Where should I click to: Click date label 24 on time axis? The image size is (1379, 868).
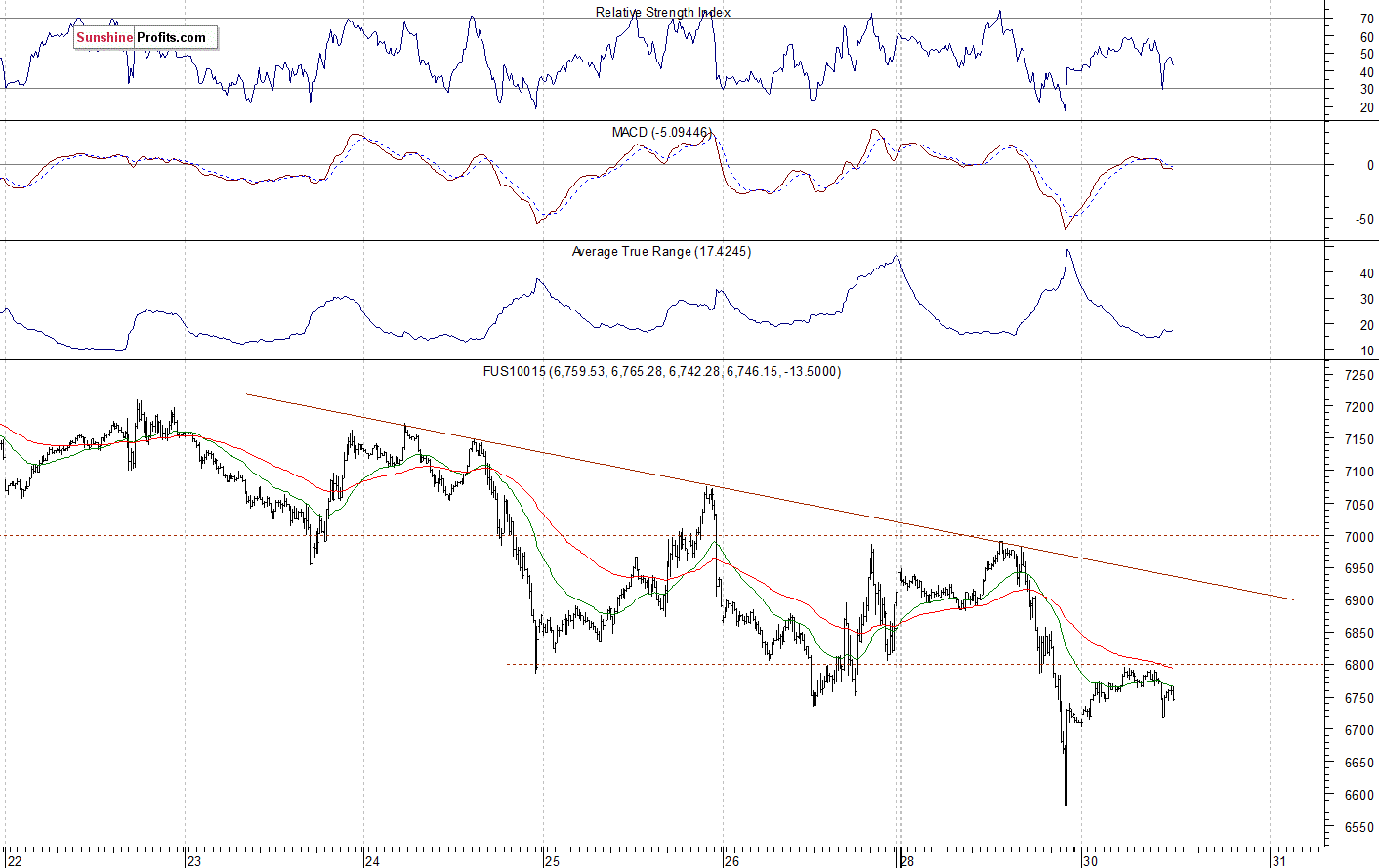(x=372, y=861)
